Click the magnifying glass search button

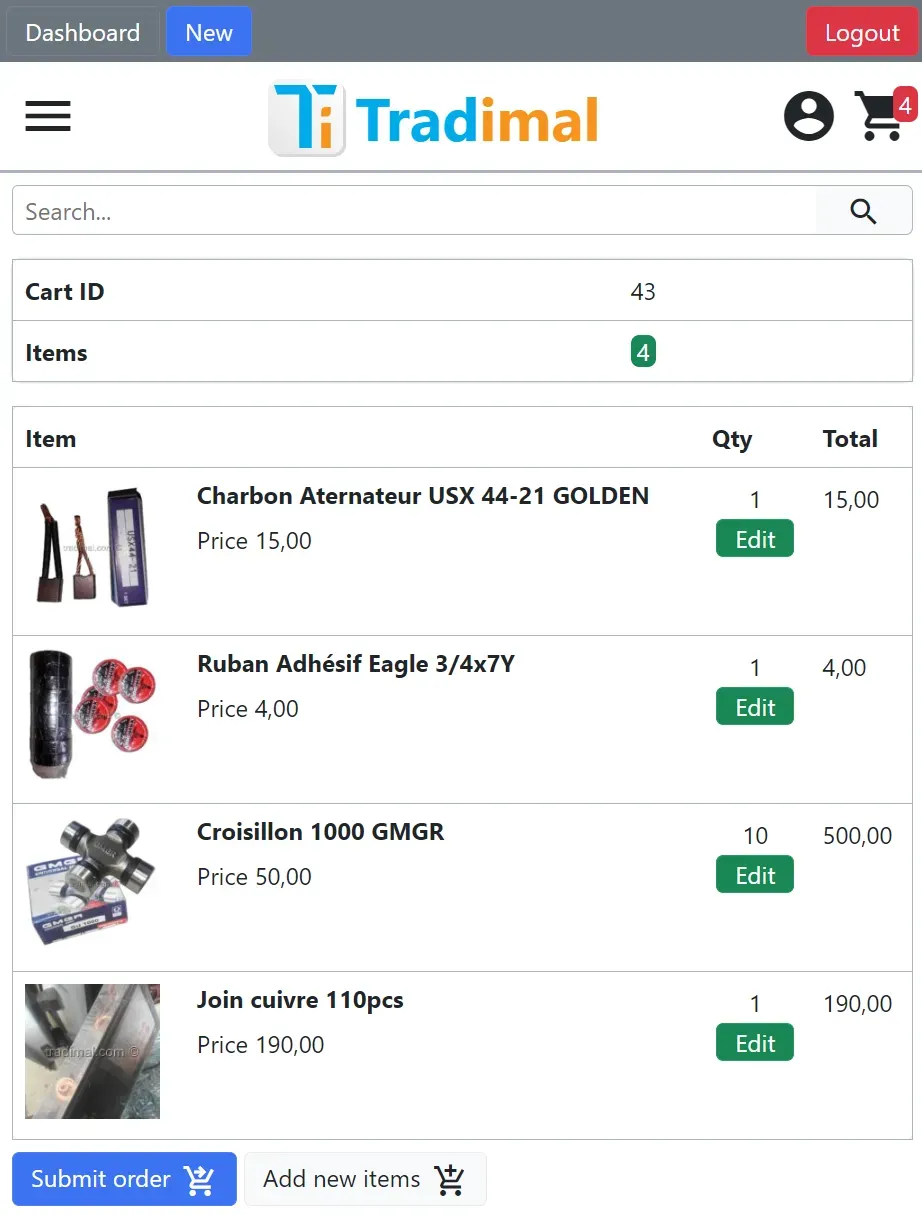click(x=863, y=211)
